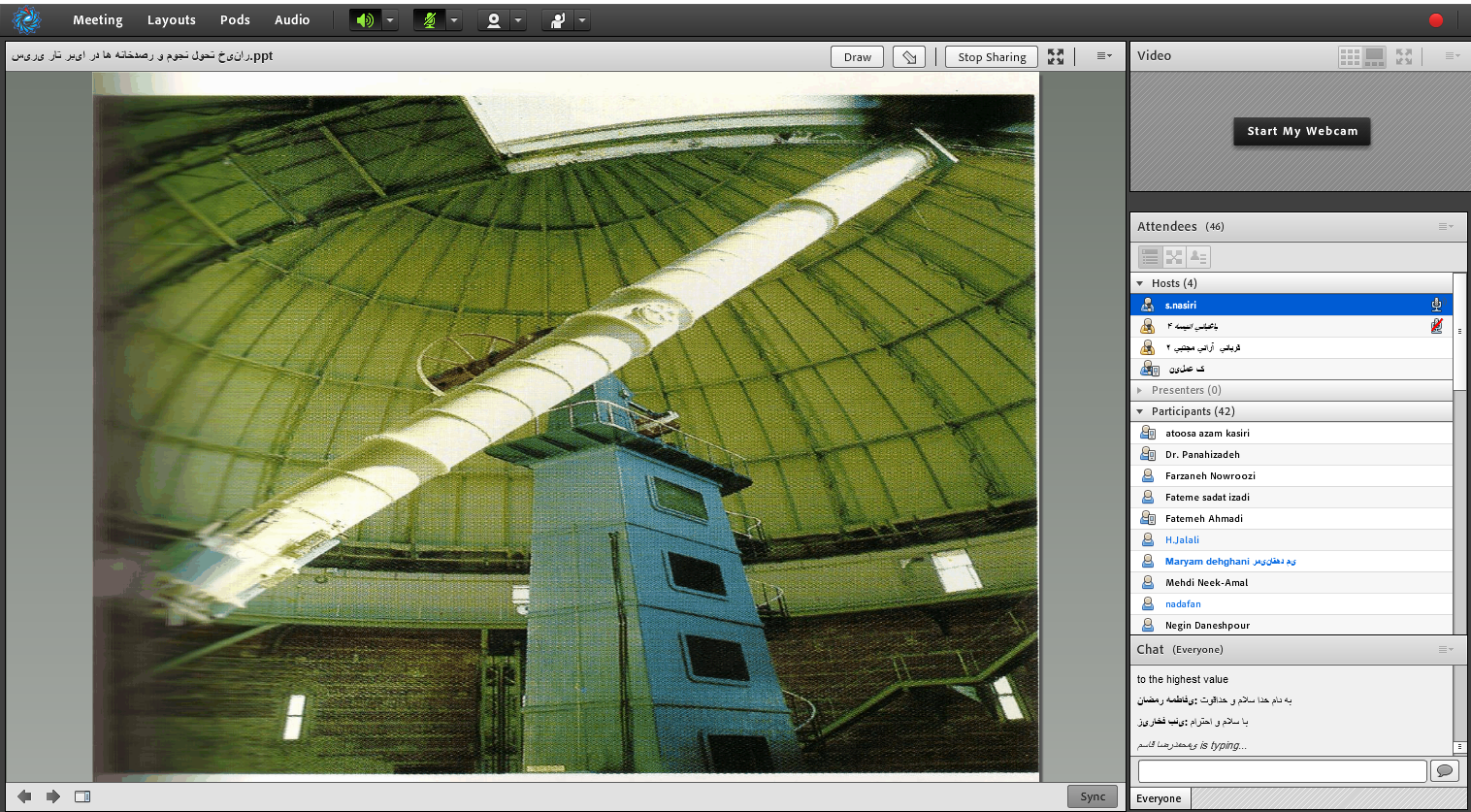Viewport: 1471px width, 812px height.
Task: Expand the Presenters (0) group
Action: click(1140, 390)
